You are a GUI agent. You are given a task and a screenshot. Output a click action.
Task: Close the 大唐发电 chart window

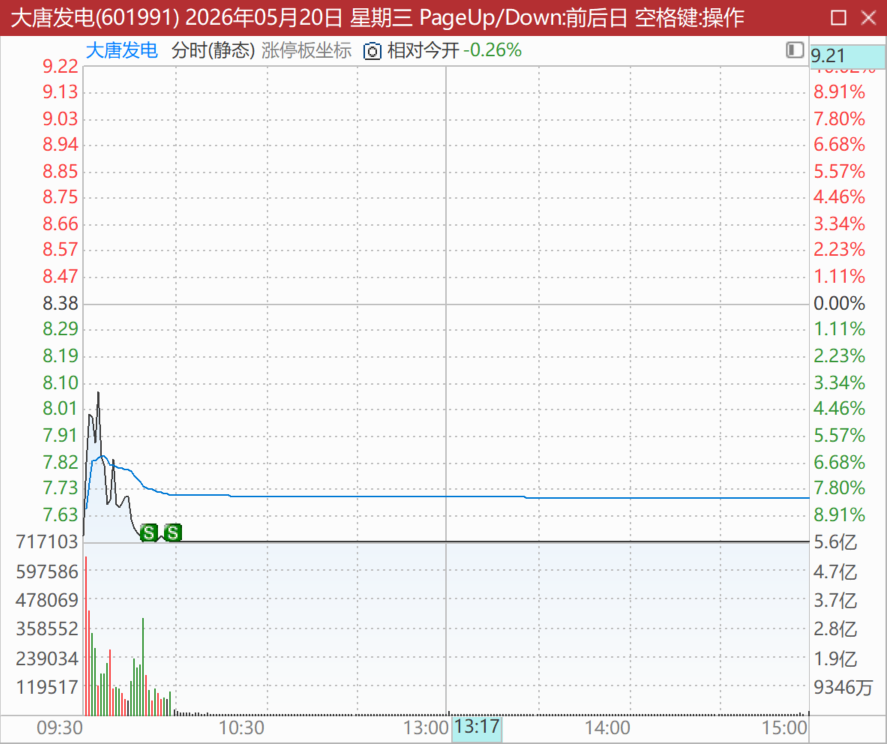coord(868,18)
